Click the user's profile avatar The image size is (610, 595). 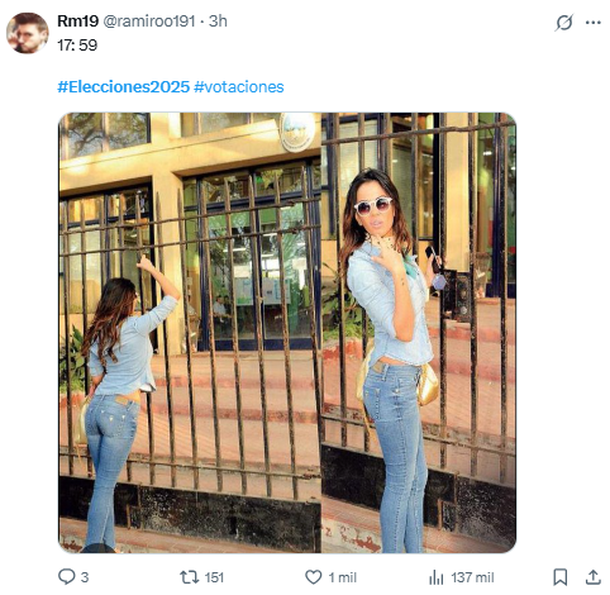pos(27,33)
